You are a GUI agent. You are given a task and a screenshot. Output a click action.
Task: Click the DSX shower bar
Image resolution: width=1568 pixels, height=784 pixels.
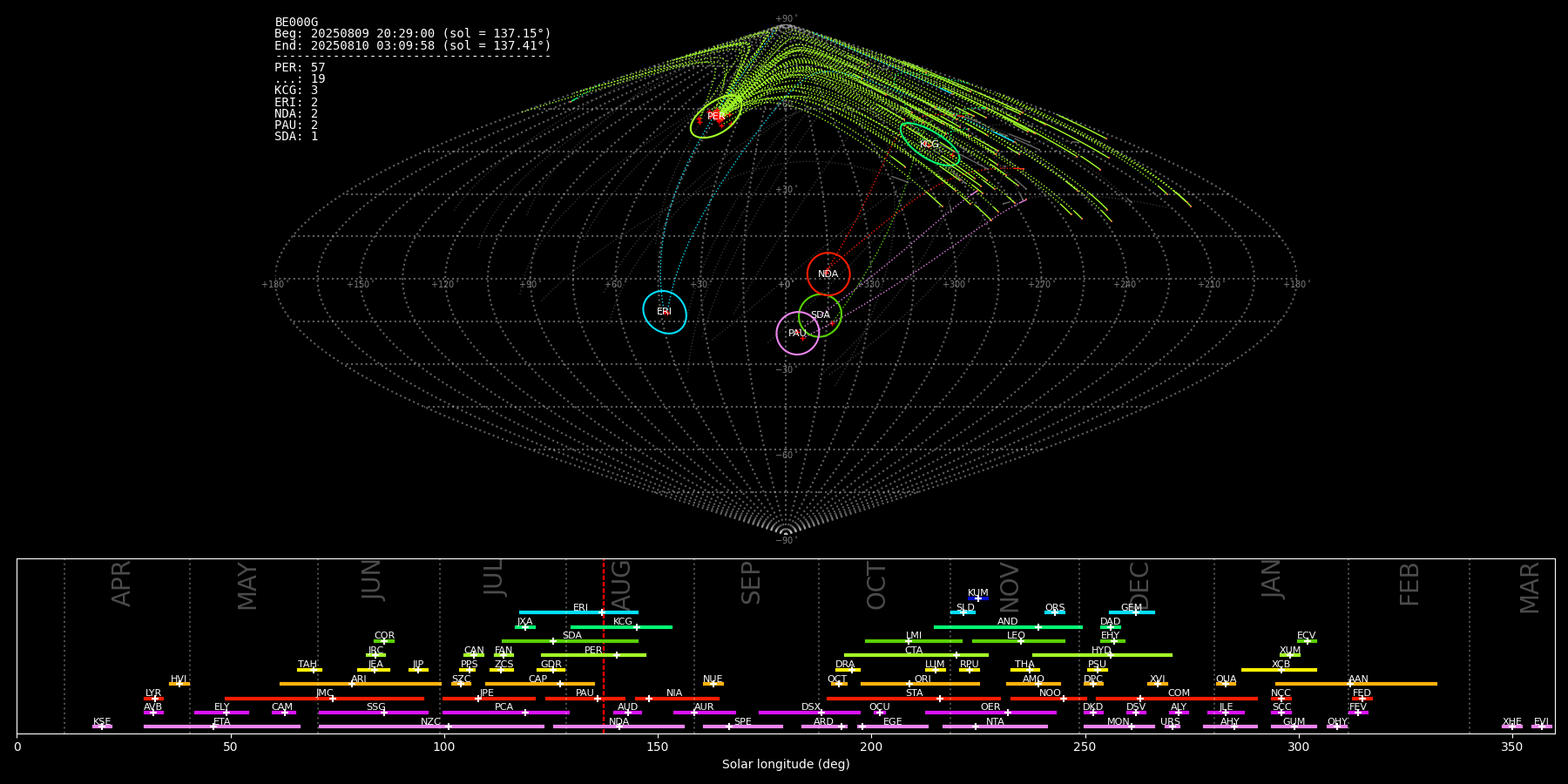tap(809, 713)
